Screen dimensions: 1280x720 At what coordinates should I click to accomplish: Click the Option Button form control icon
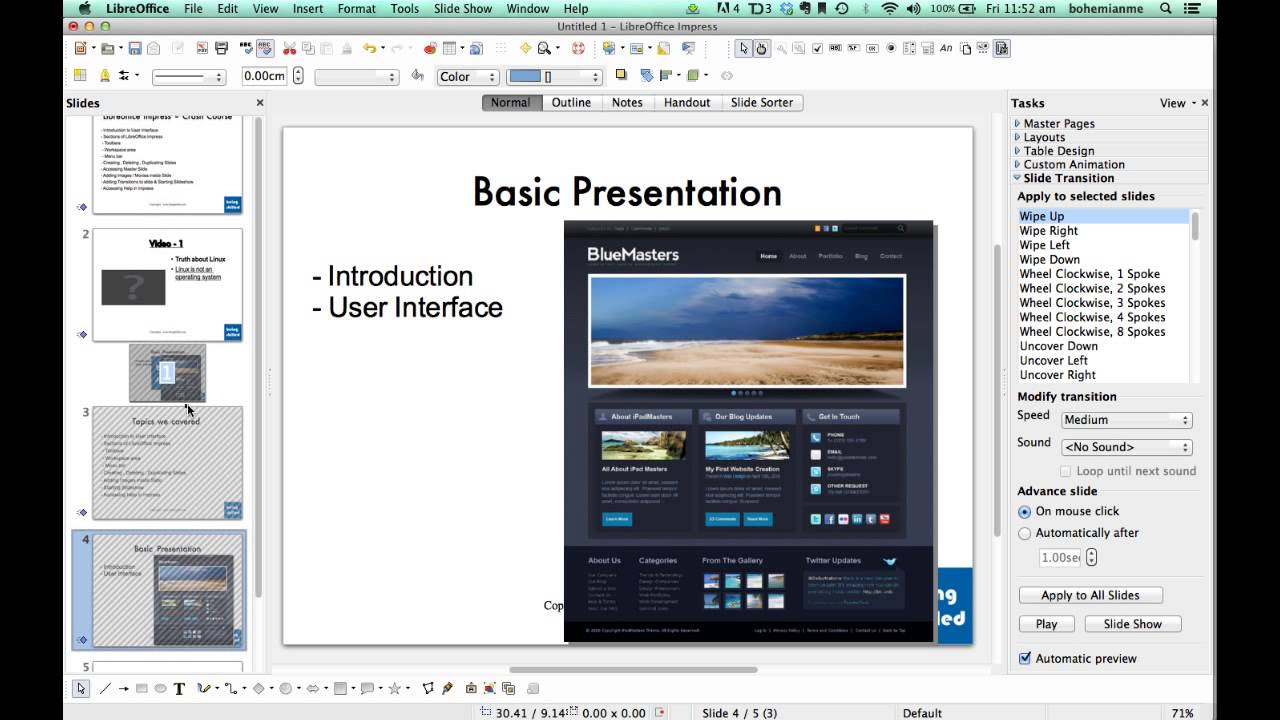point(891,48)
